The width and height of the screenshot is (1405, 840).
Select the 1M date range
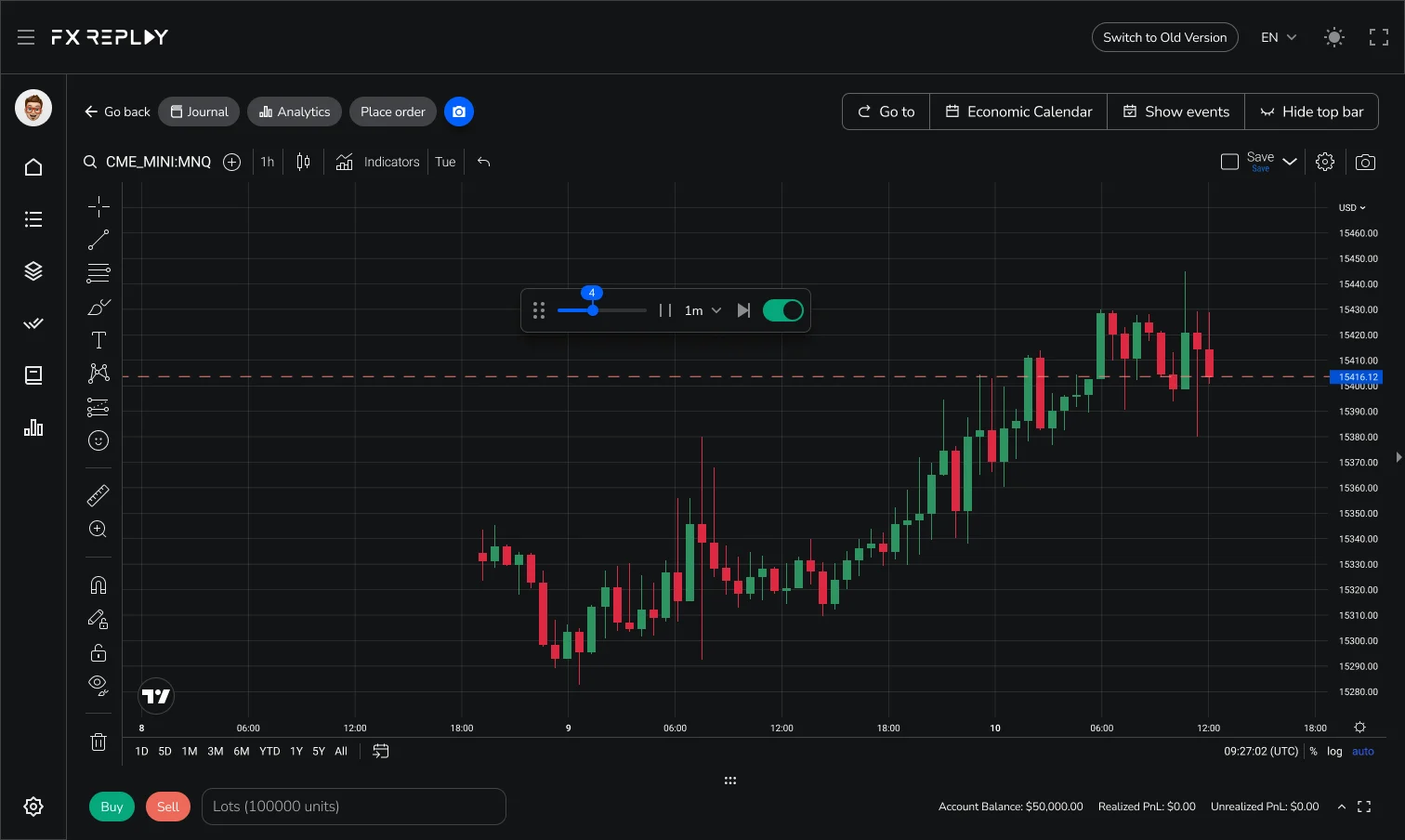pos(190,751)
